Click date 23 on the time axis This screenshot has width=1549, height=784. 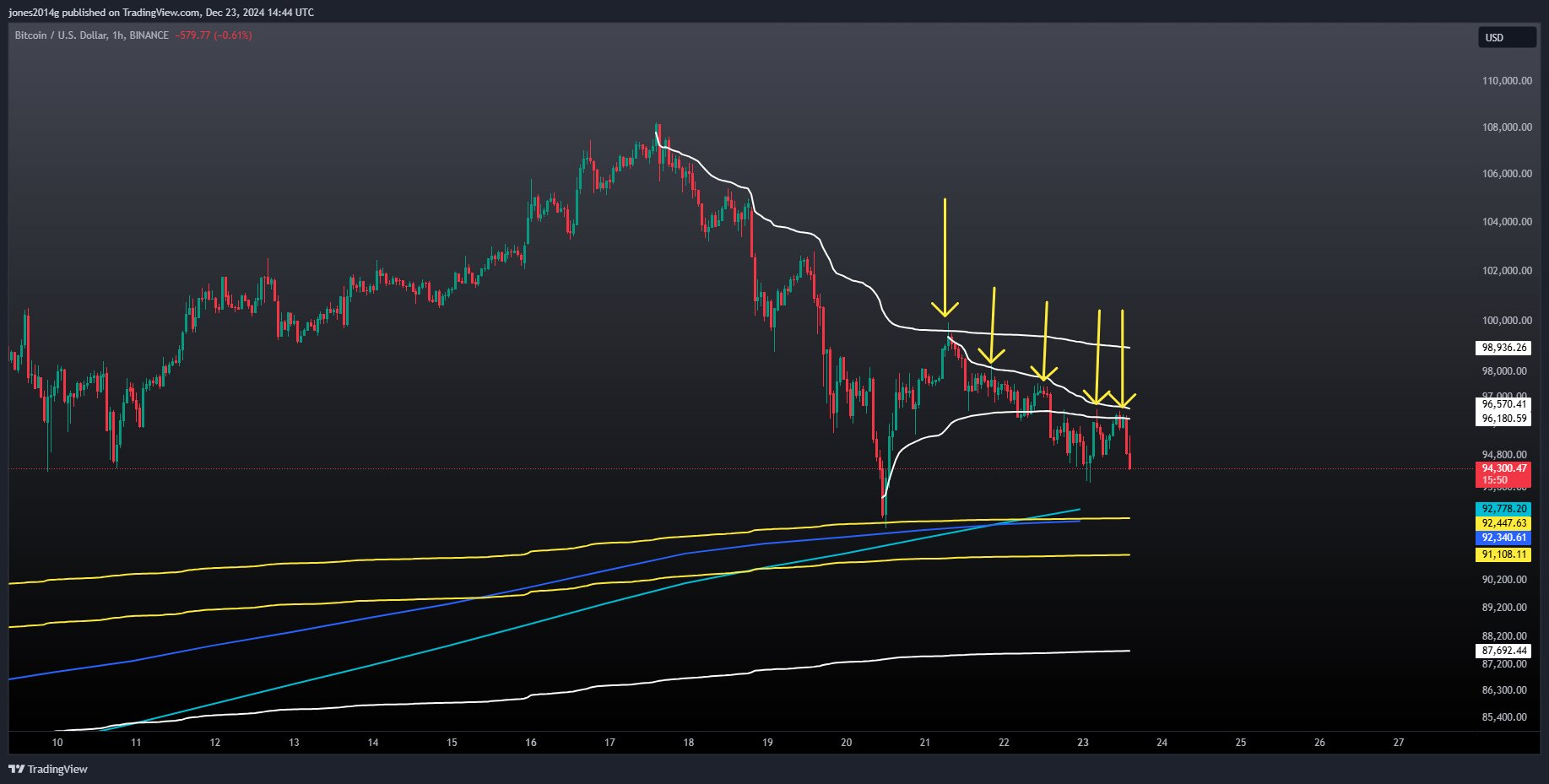(x=1083, y=743)
